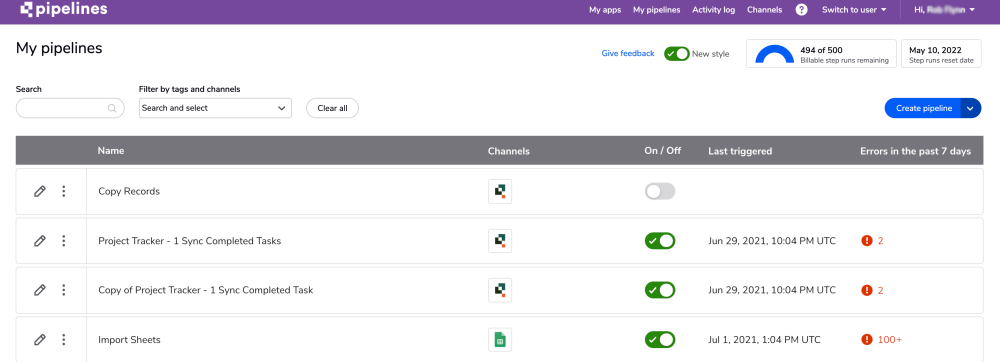Click the pencil edit icon for Copy Records
The height and width of the screenshot is (362, 1000).
40,191
